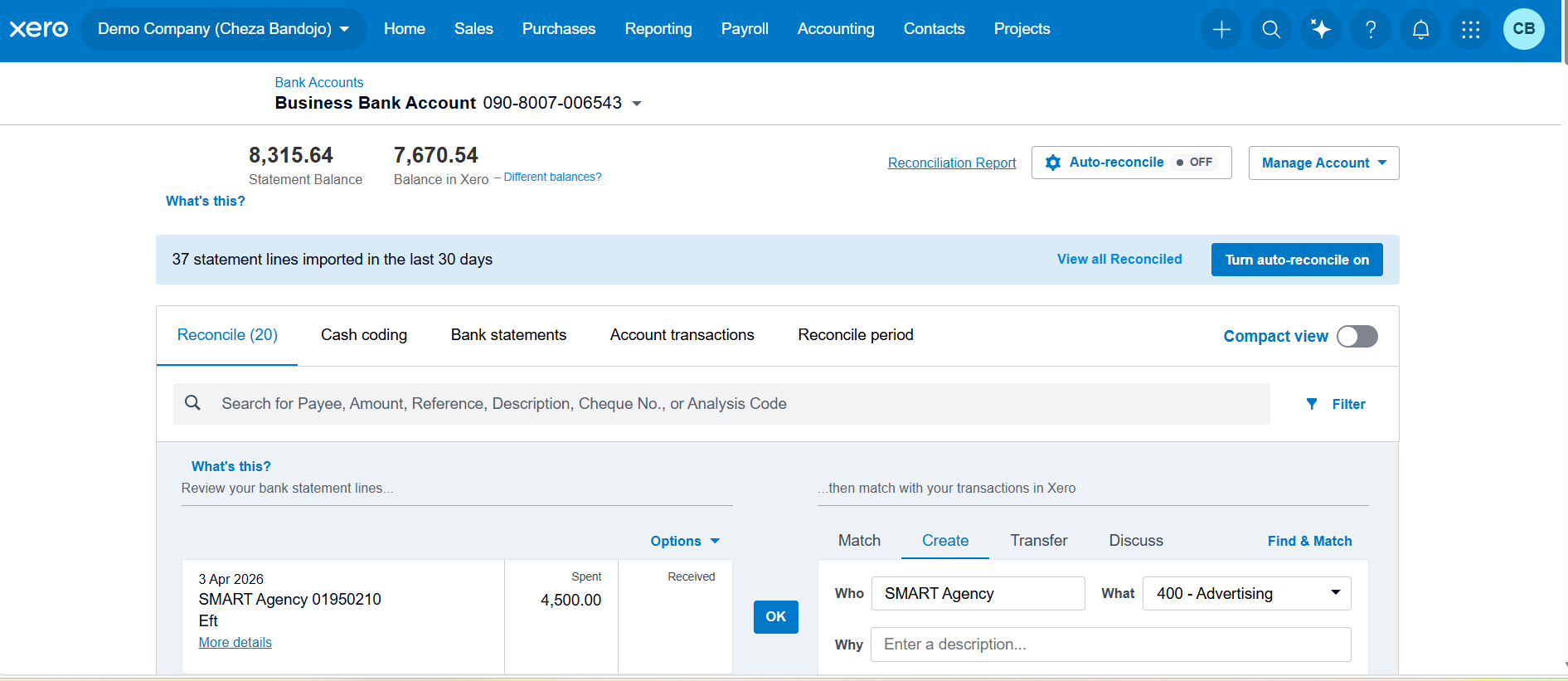
Task: Toggle the Compact view switch
Action: click(1357, 336)
